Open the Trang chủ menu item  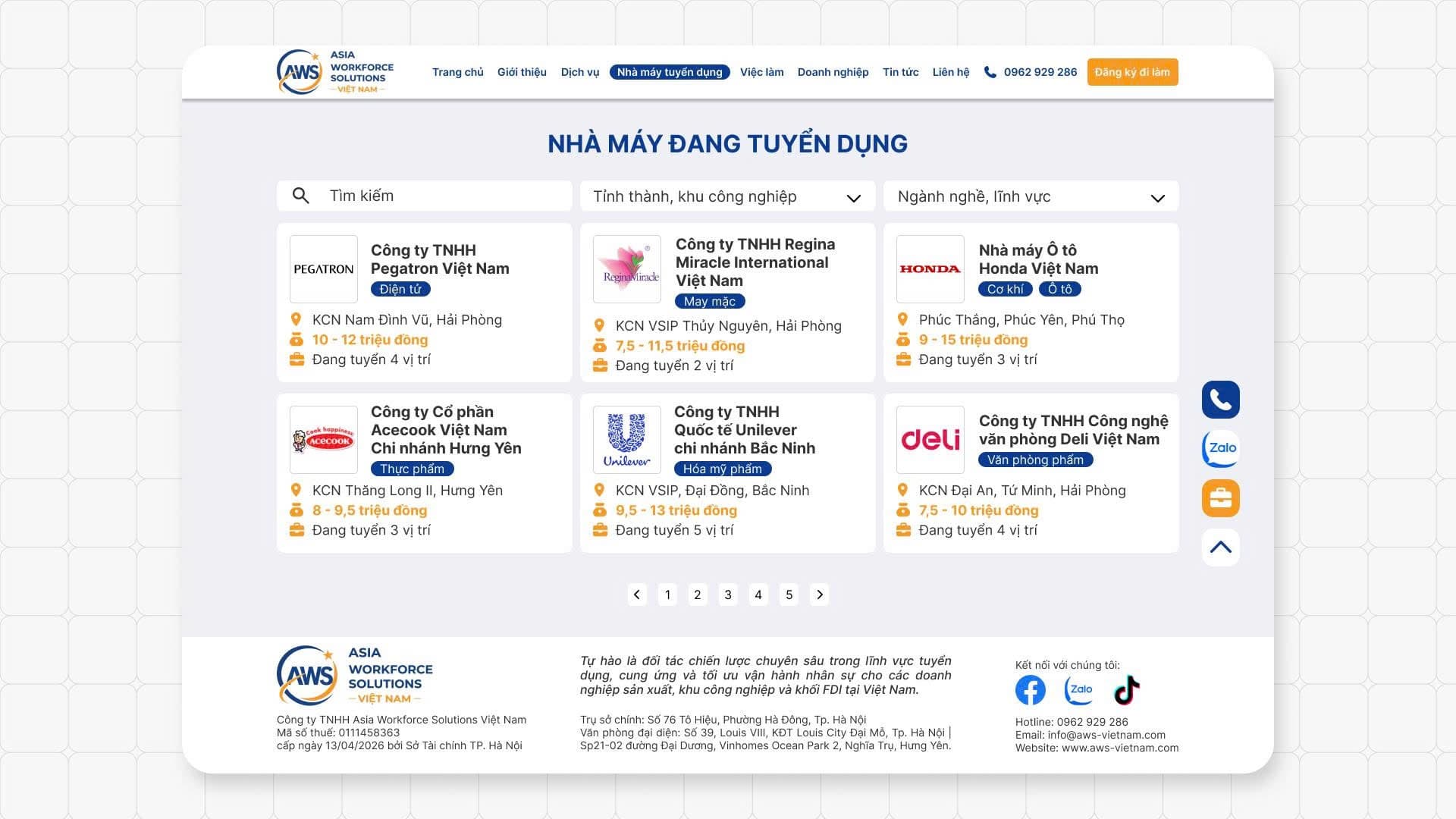458,72
